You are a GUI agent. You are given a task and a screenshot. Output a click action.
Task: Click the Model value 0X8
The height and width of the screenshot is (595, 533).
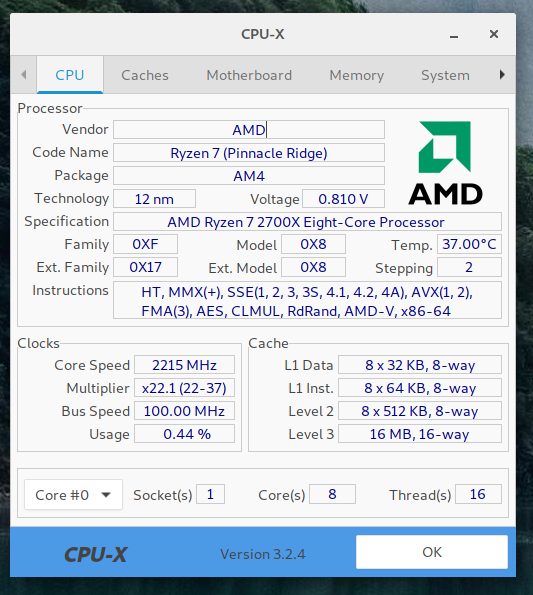[x=313, y=244]
